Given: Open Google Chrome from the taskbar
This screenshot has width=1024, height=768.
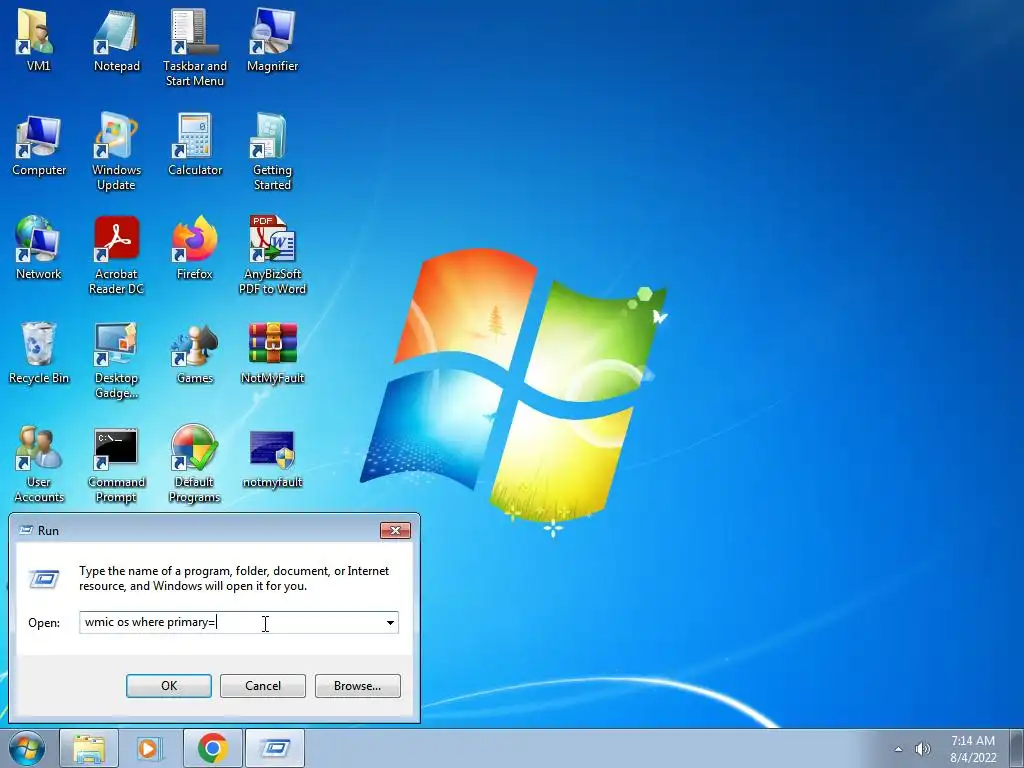Looking at the screenshot, I should [212, 748].
